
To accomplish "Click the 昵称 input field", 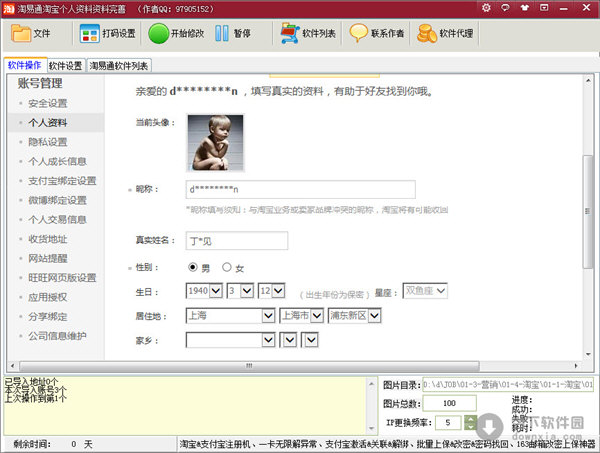I will tap(300, 189).
